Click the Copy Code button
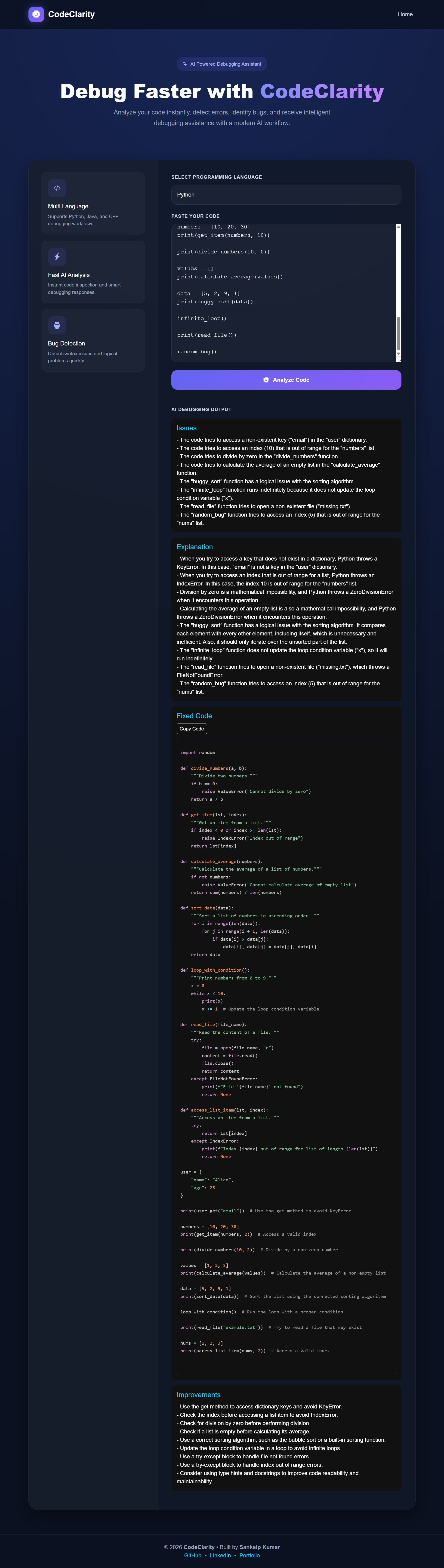 click(192, 729)
